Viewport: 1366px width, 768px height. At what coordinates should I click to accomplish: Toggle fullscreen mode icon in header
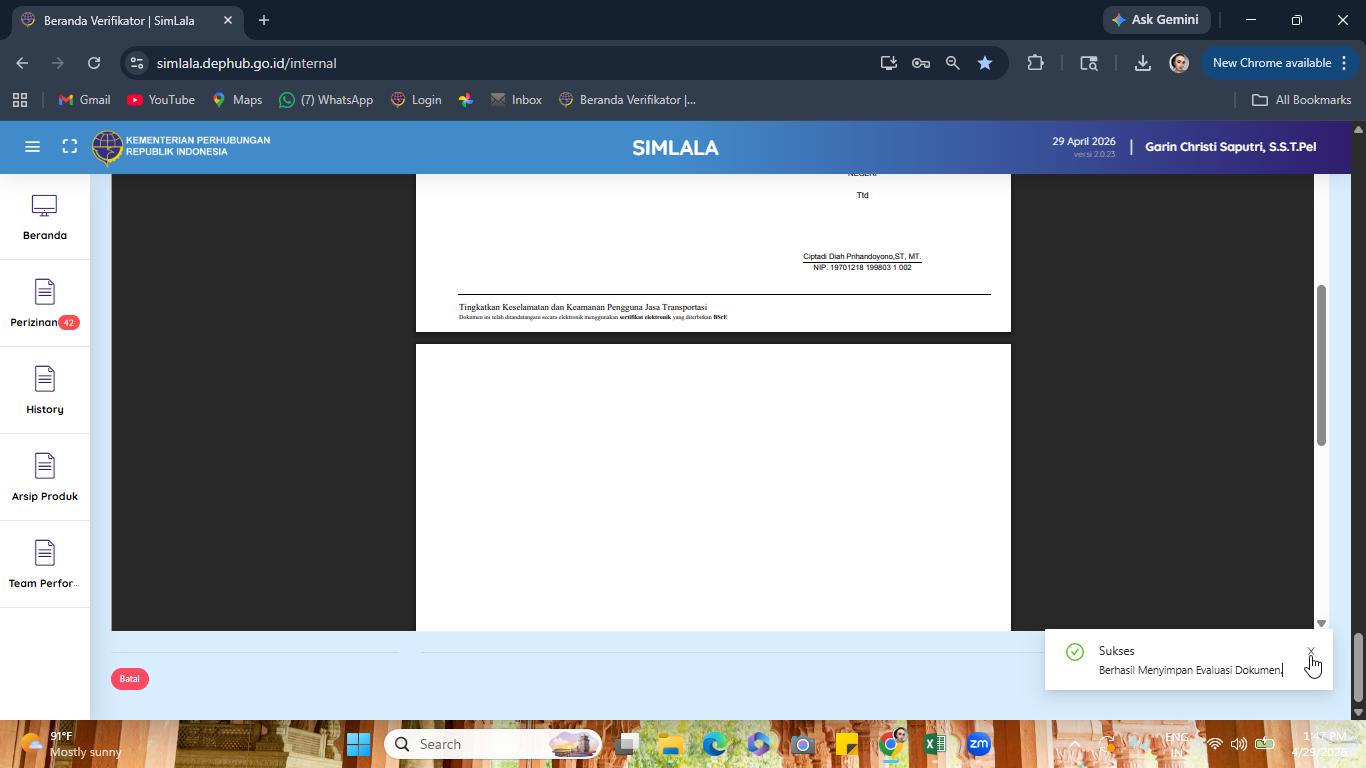(70, 147)
